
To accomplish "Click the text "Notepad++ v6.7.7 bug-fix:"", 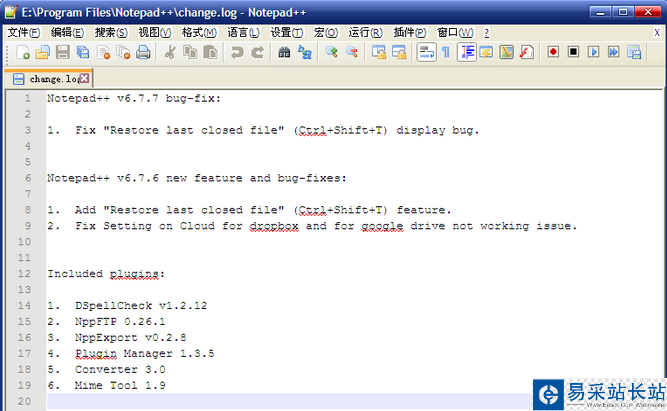I will click(134, 98).
